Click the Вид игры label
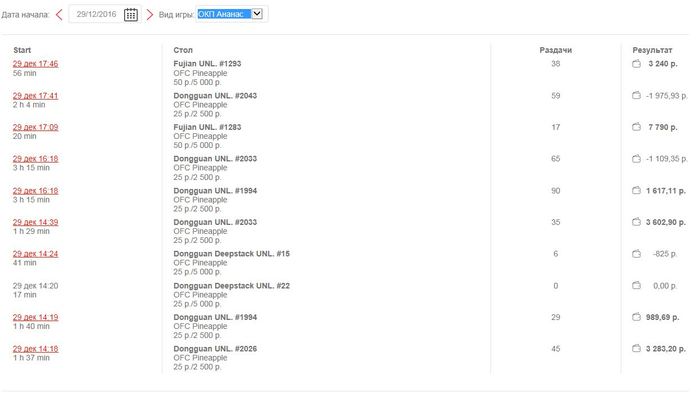This screenshot has width=700, height=397. pyautogui.click(x=176, y=15)
